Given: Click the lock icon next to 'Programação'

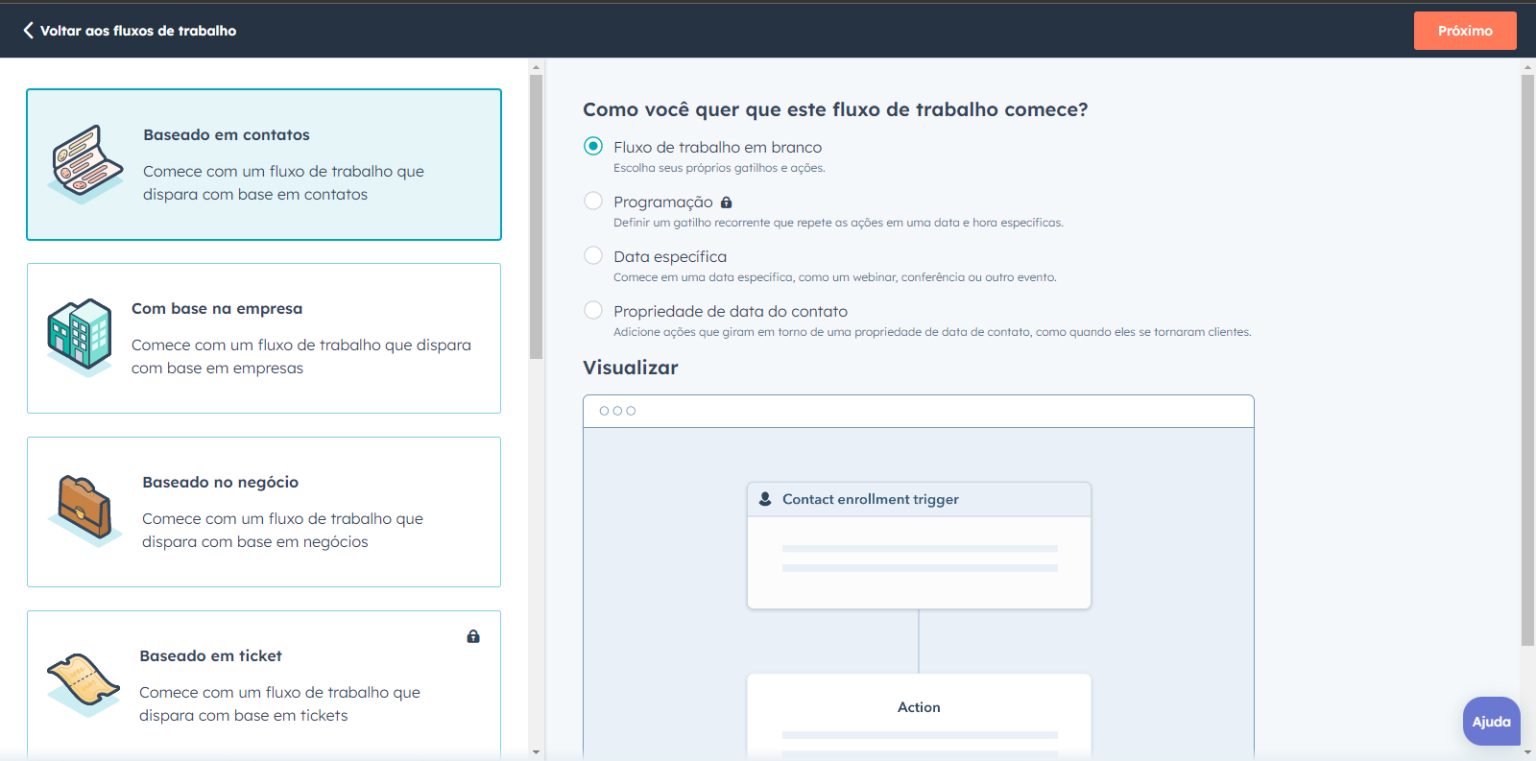Looking at the screenshot, I should point(726,201).
